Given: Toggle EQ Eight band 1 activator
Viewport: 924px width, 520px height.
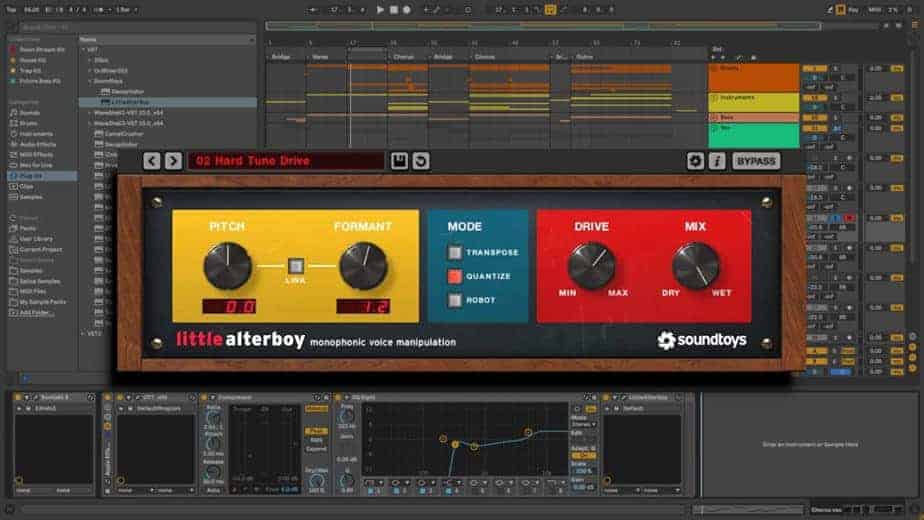Looking at the screenshot, I should pos(370,491).
